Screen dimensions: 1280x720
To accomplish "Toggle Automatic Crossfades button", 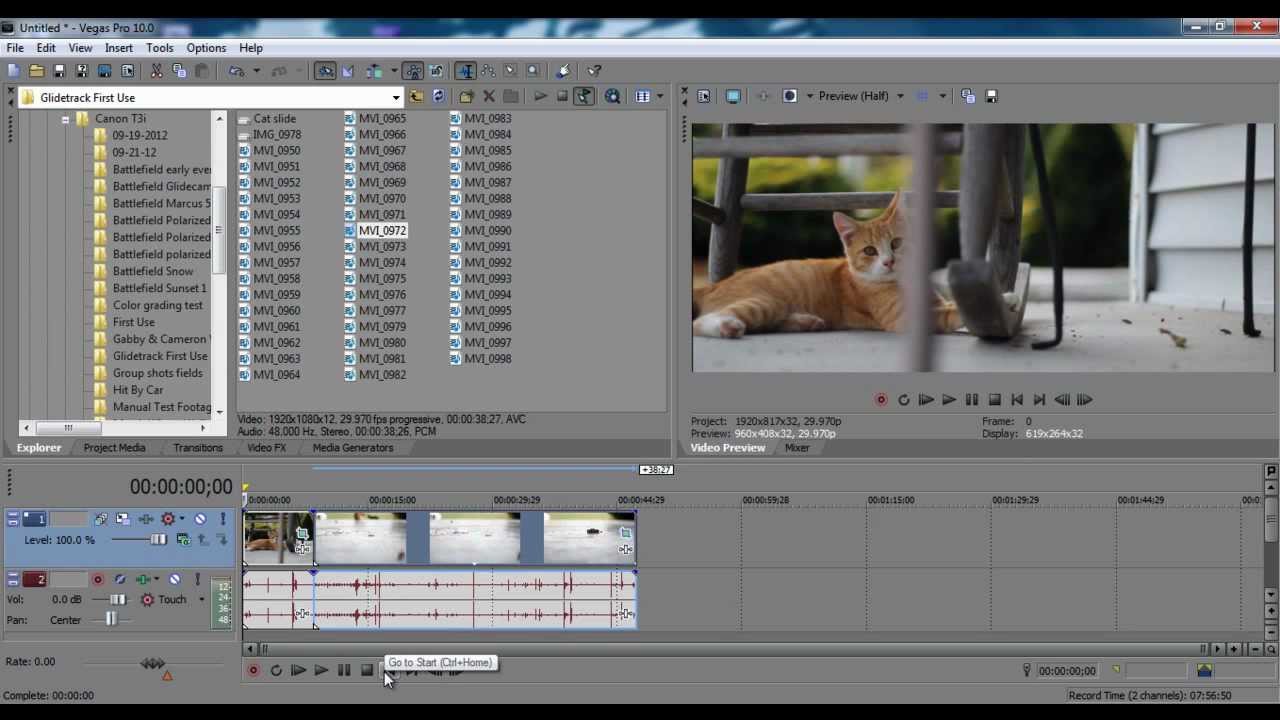I will pos(347,71).
